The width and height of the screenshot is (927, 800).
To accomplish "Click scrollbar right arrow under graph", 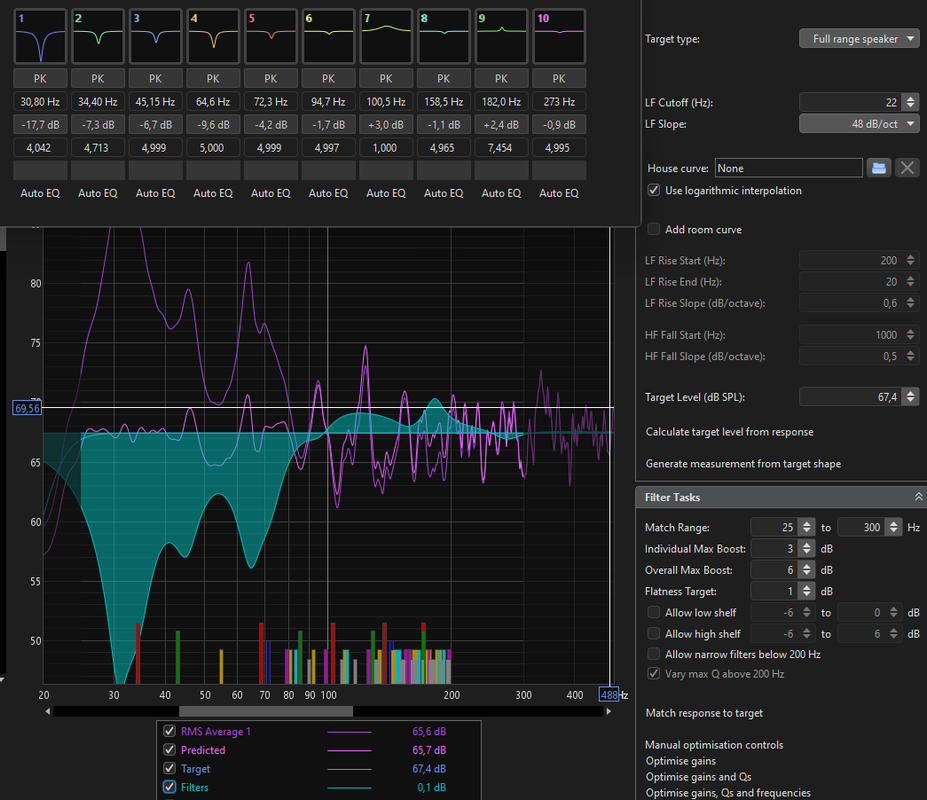I will pos(608,711).
